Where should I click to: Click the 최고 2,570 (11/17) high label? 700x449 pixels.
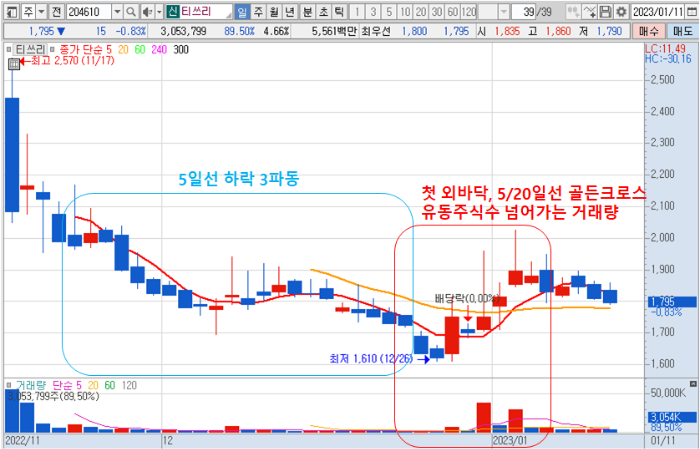coord(72,61)
